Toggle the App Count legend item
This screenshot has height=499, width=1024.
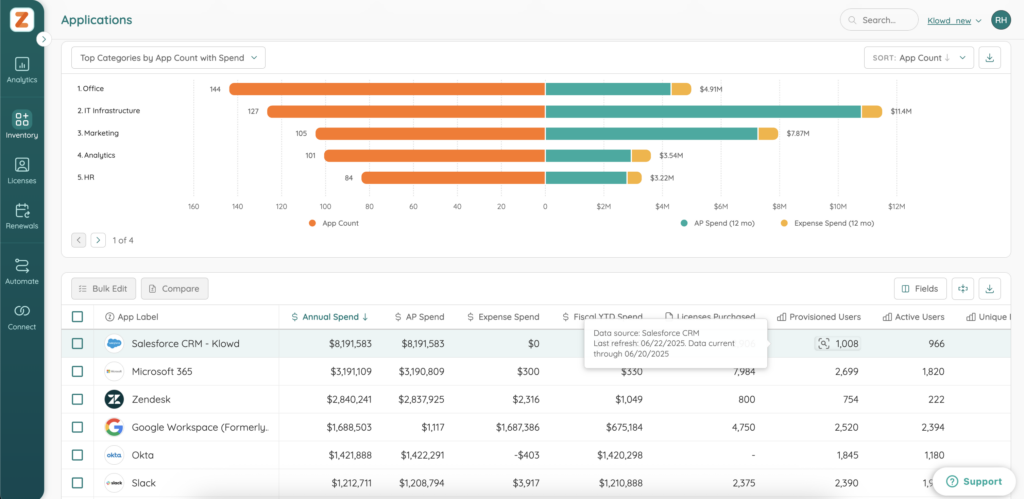tap(334, 223)
